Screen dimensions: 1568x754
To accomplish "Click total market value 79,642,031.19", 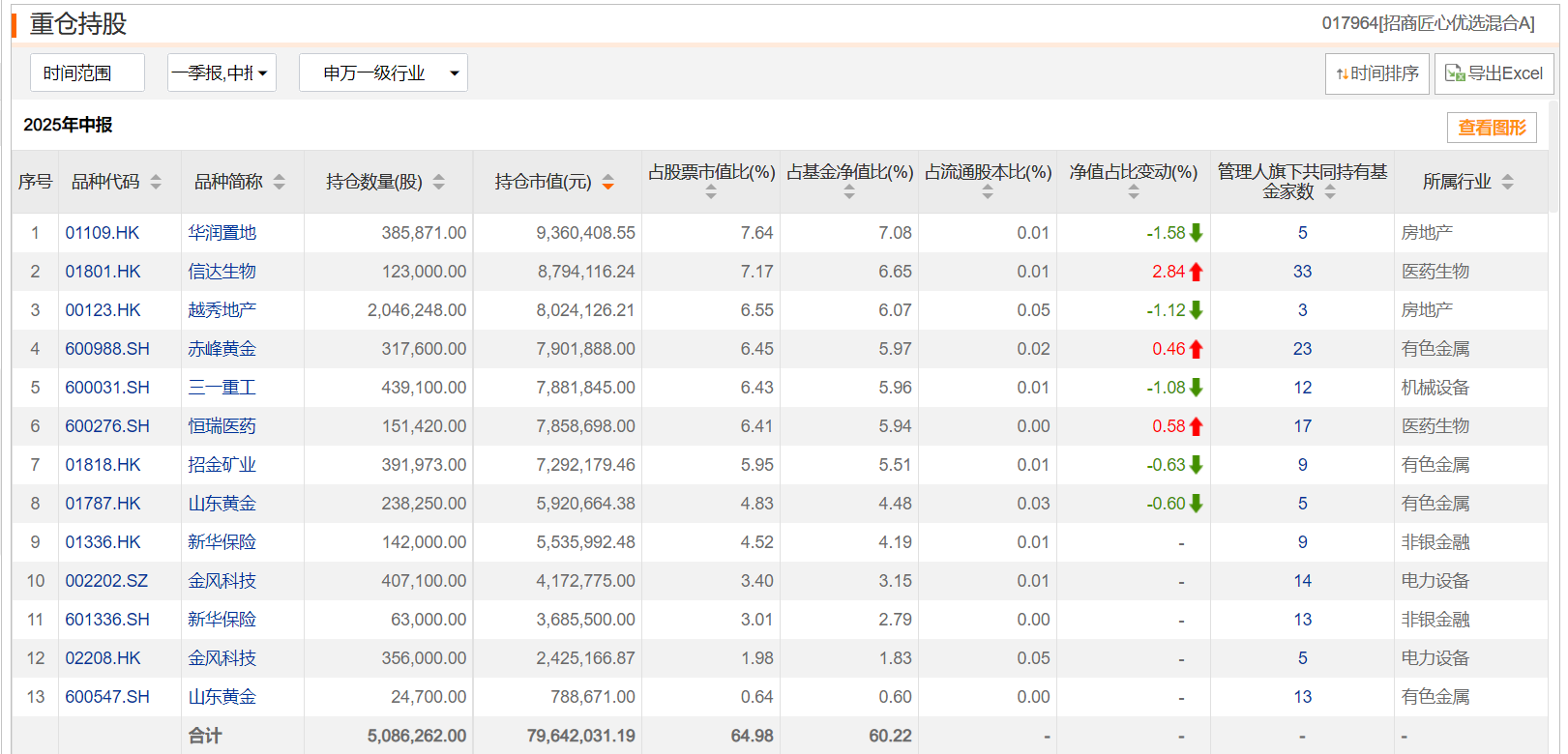I will pos(581,736).
